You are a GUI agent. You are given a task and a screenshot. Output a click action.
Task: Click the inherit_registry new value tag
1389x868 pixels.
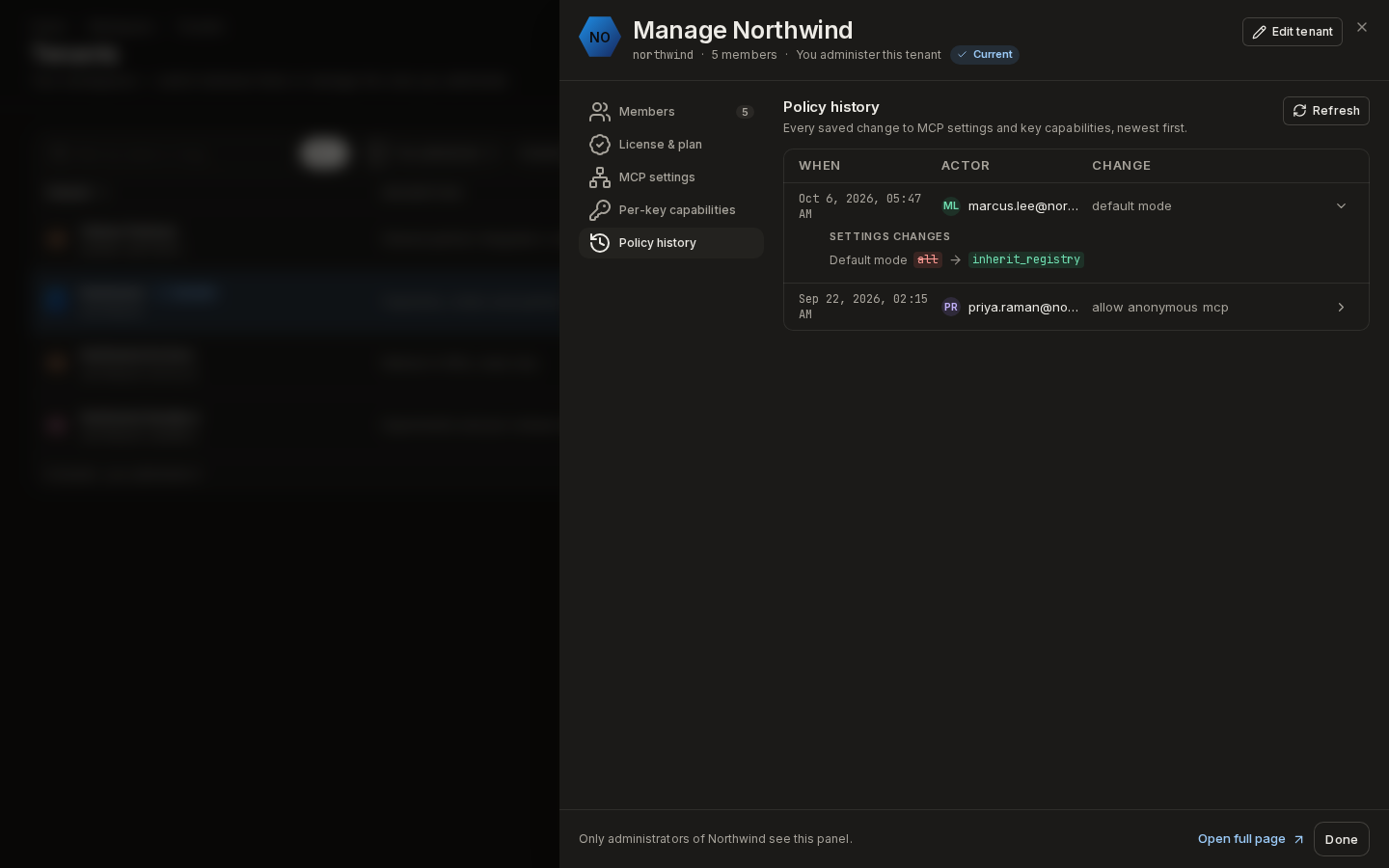coord(1026,259)
